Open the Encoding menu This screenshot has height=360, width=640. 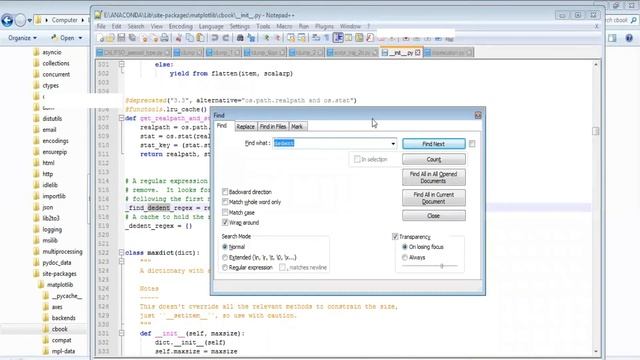180,27
